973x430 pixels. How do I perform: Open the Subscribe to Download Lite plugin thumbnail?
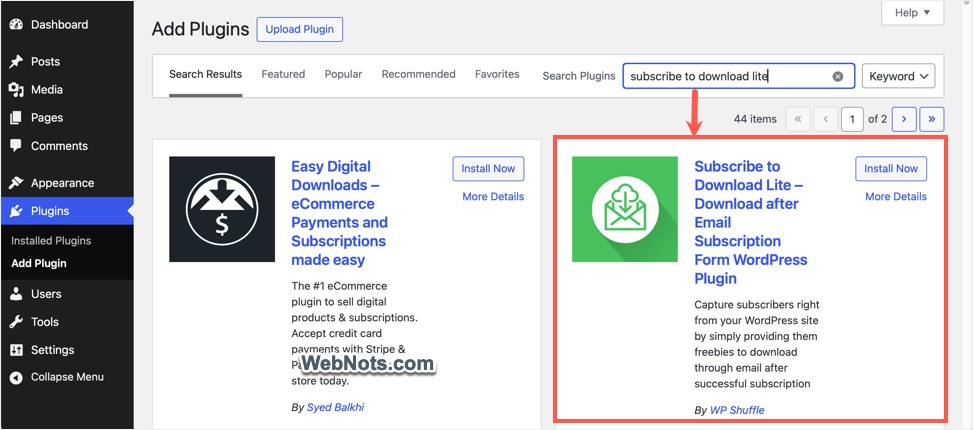coord(625,209)
